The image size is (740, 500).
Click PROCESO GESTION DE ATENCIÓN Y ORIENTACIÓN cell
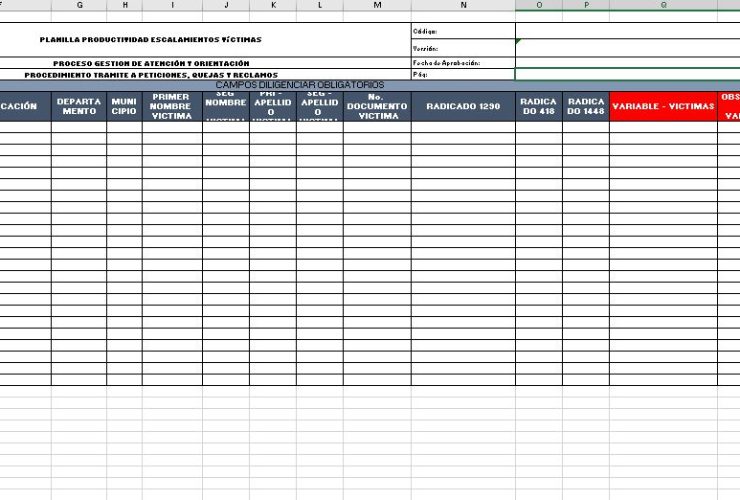coord(151,63)
